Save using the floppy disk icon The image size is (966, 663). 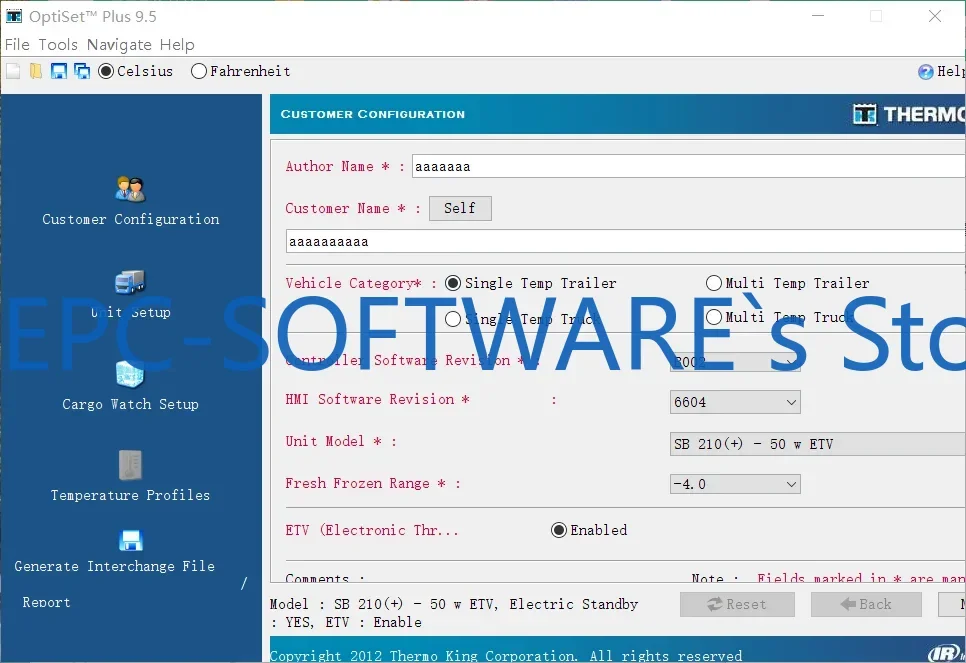59,71
